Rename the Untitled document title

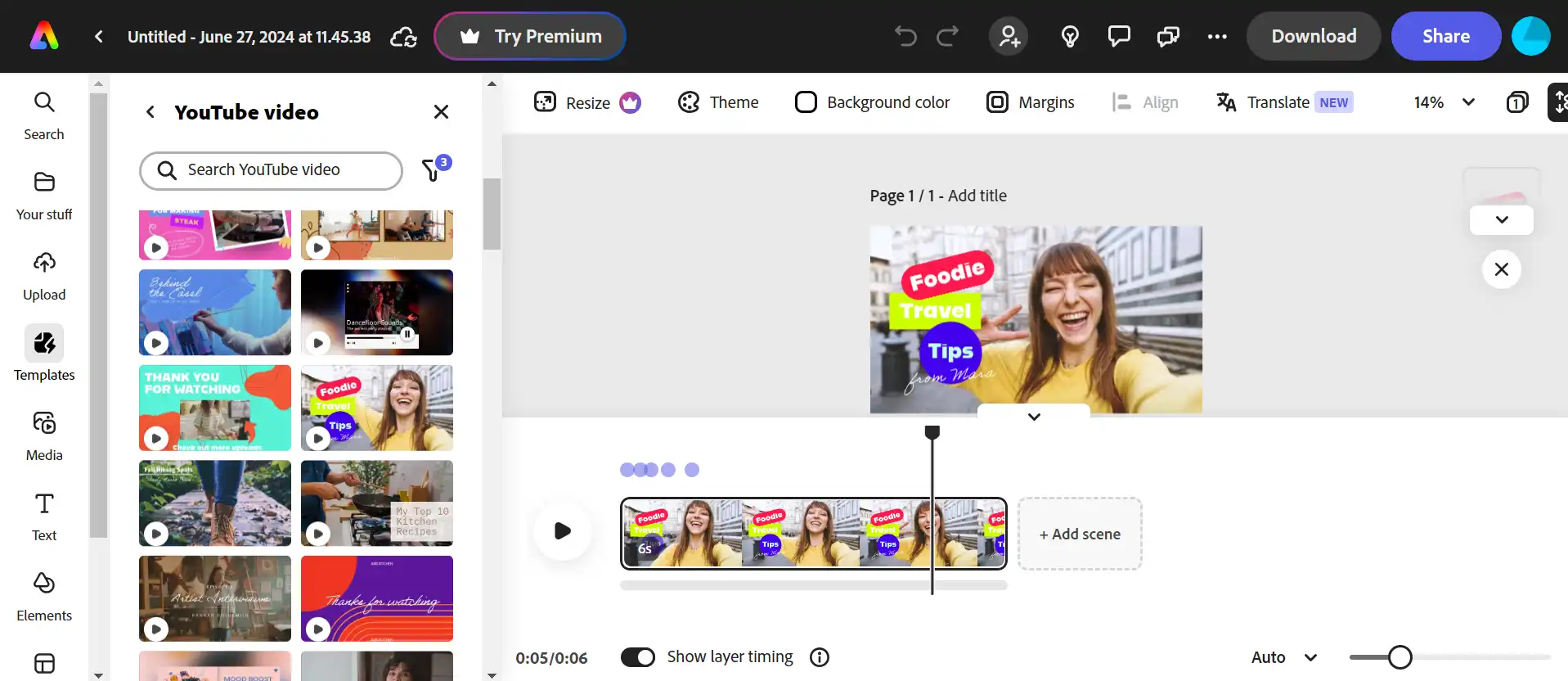click(x=249, y=37)
